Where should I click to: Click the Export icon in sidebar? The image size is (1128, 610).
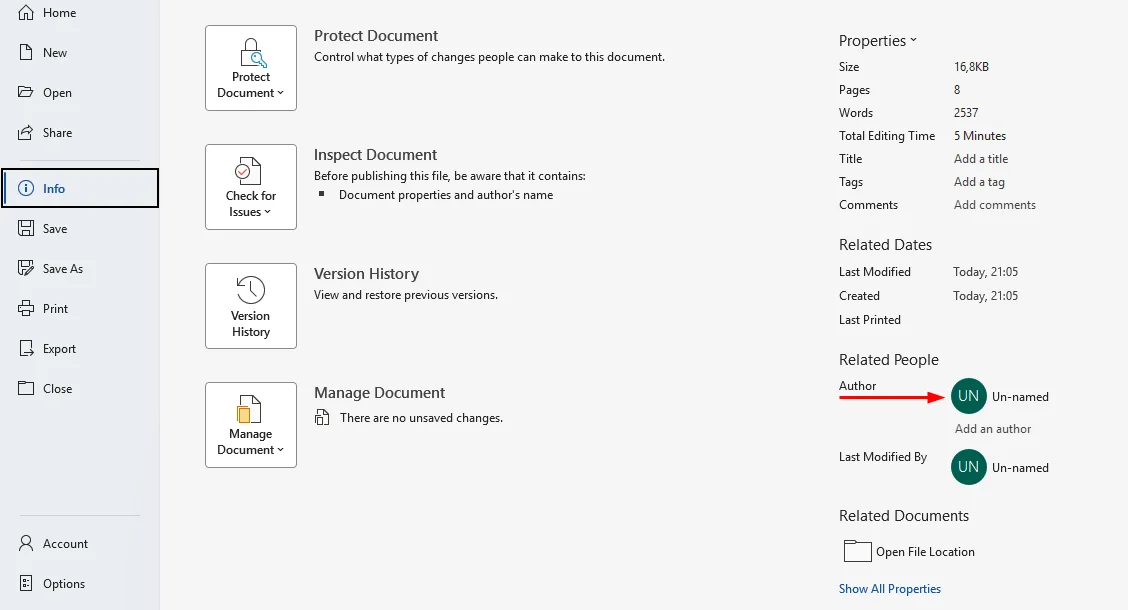(26, 349)
